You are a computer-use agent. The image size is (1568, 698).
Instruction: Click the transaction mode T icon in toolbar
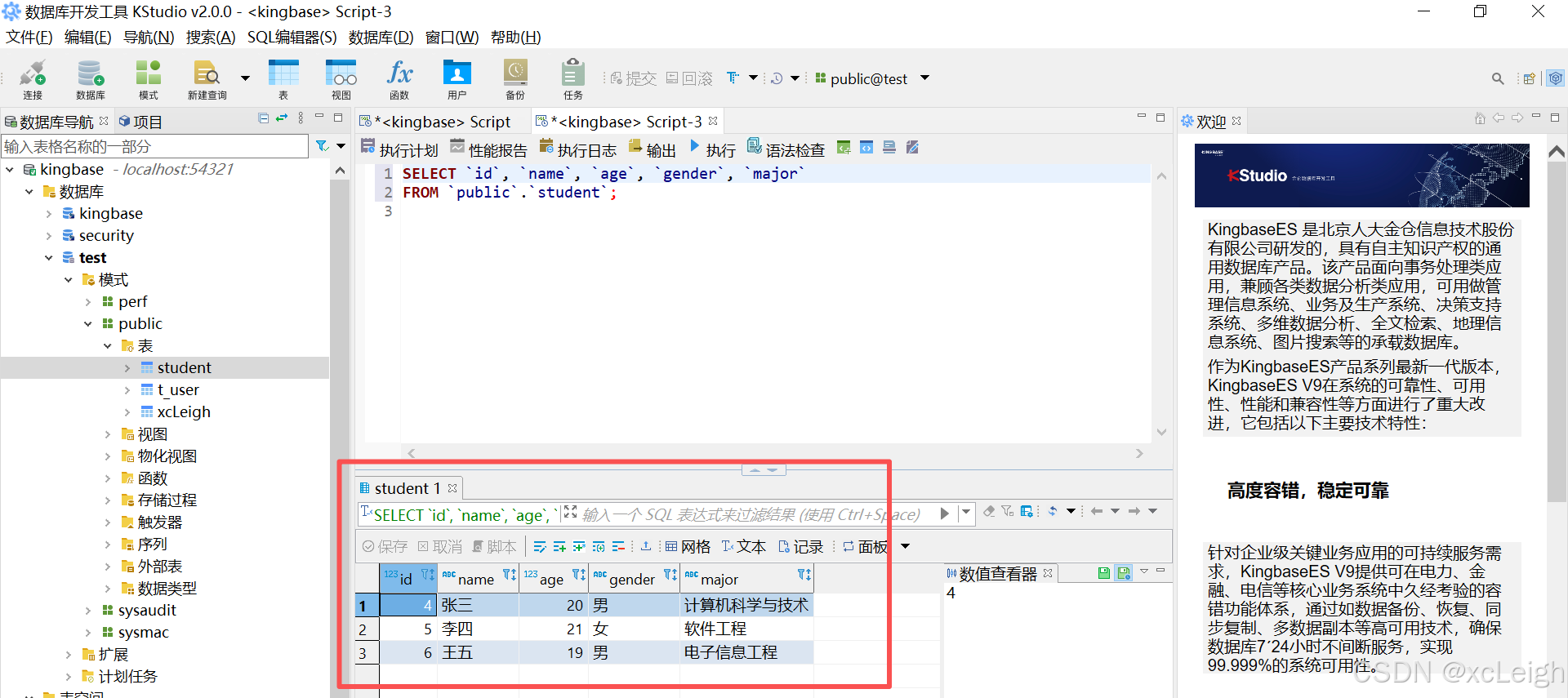(733, 78)
